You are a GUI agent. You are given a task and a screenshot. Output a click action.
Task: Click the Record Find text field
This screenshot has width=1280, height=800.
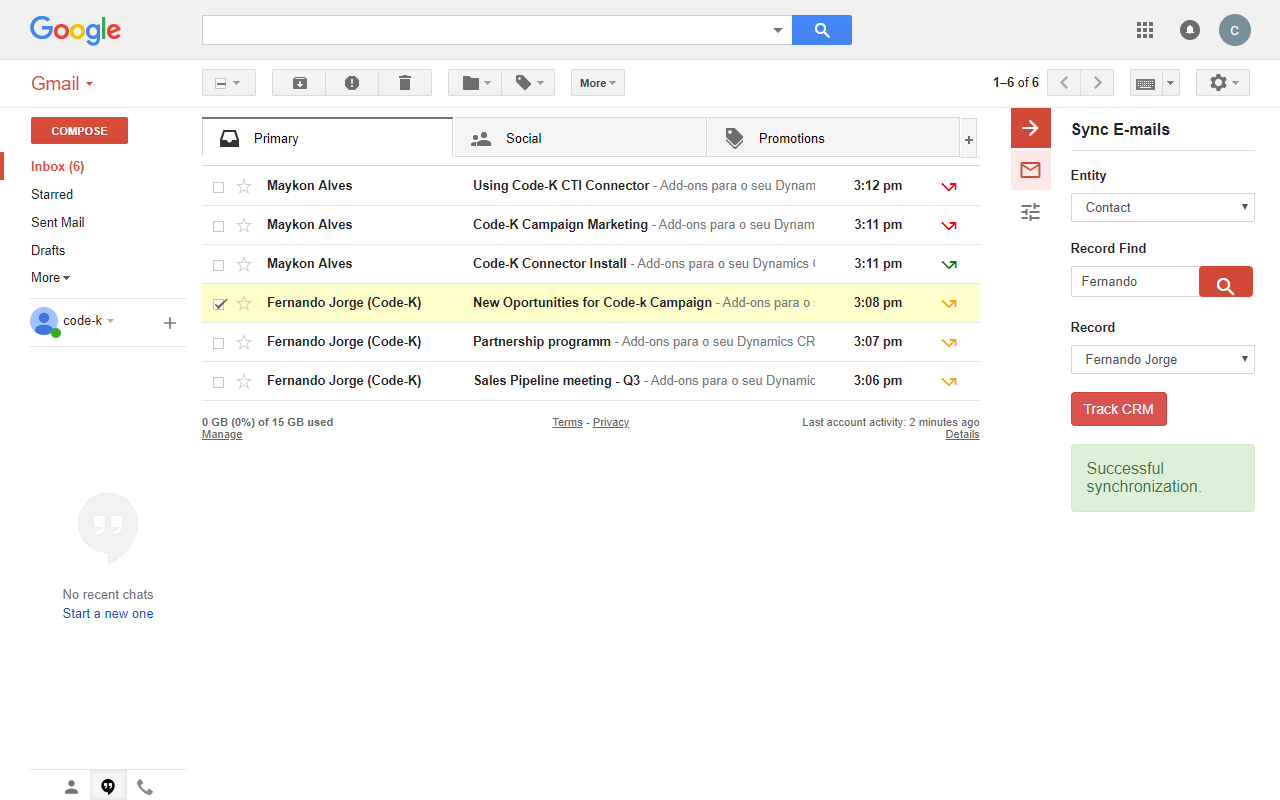click(x=1135, y=282)
